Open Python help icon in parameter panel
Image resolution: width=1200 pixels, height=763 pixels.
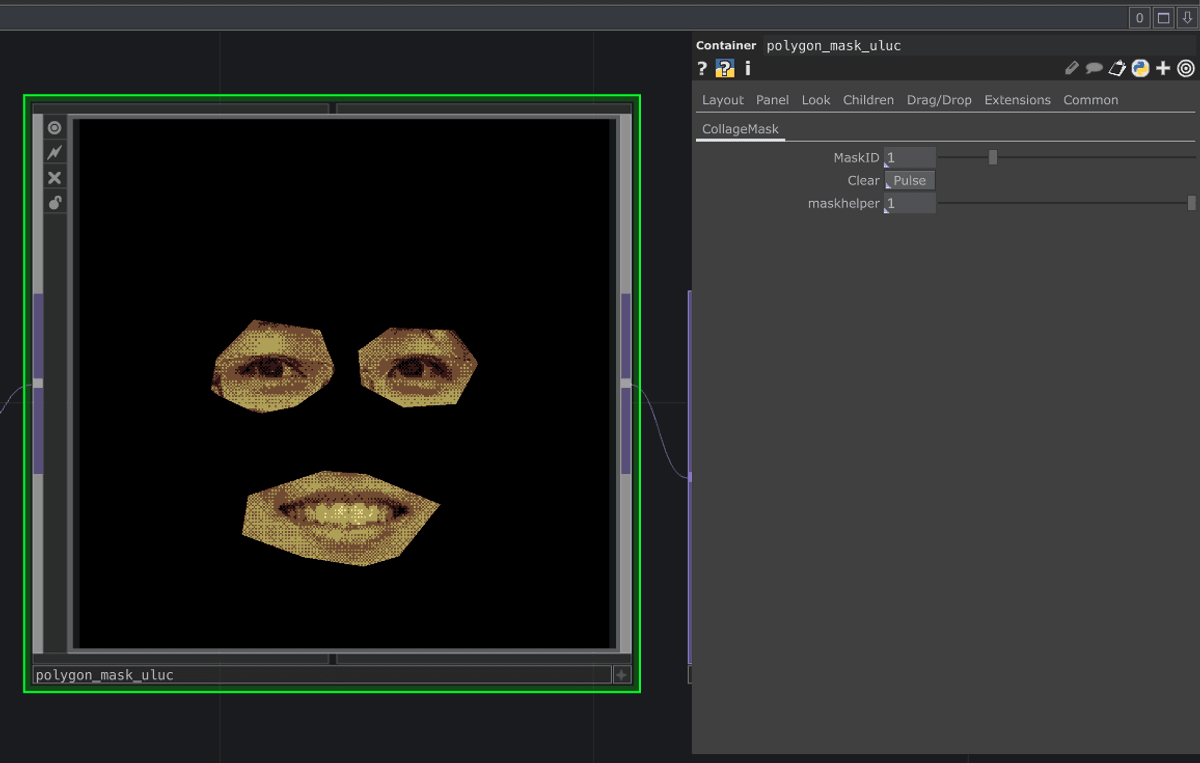pos(725,69)
